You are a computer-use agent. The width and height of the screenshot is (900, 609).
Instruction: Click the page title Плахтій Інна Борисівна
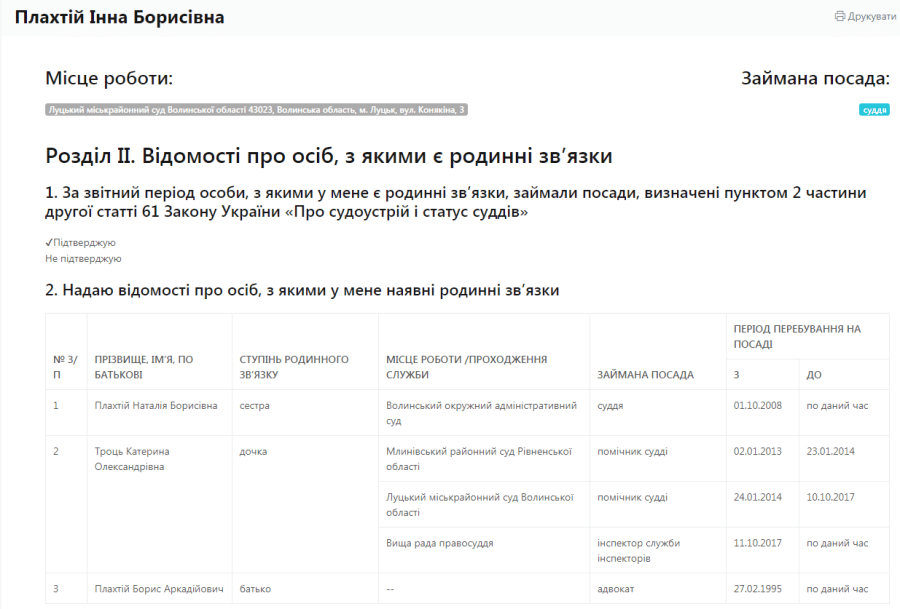pyautogui.click(x=119, y=18)
